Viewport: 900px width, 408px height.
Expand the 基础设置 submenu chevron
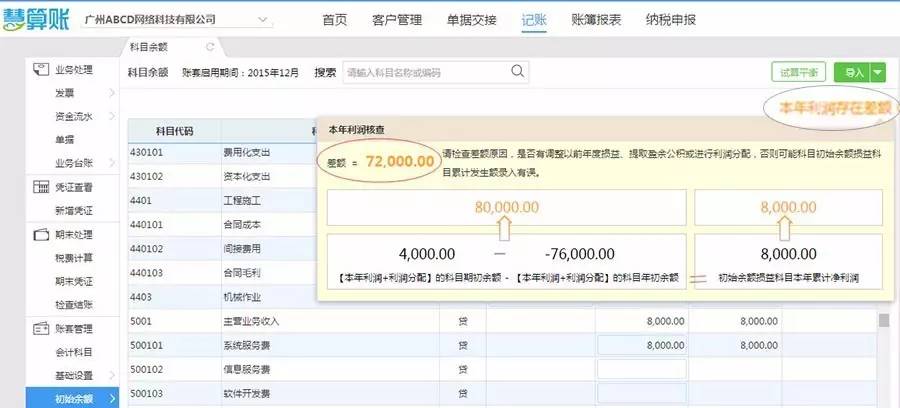point(111,375)
